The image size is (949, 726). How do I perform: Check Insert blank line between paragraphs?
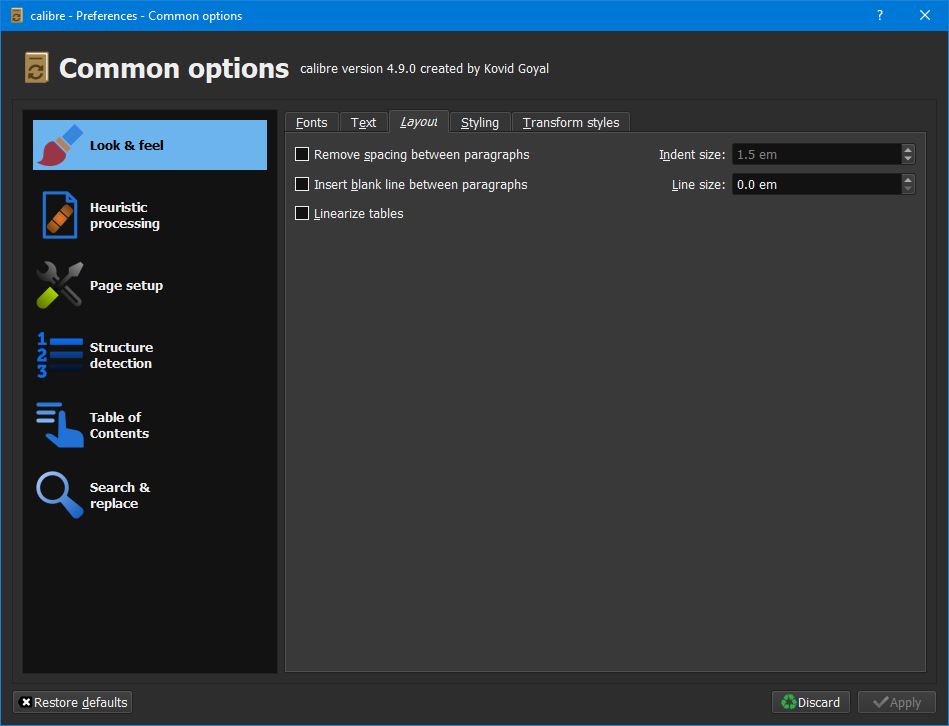pyautogui.click(x=302, y=184)
